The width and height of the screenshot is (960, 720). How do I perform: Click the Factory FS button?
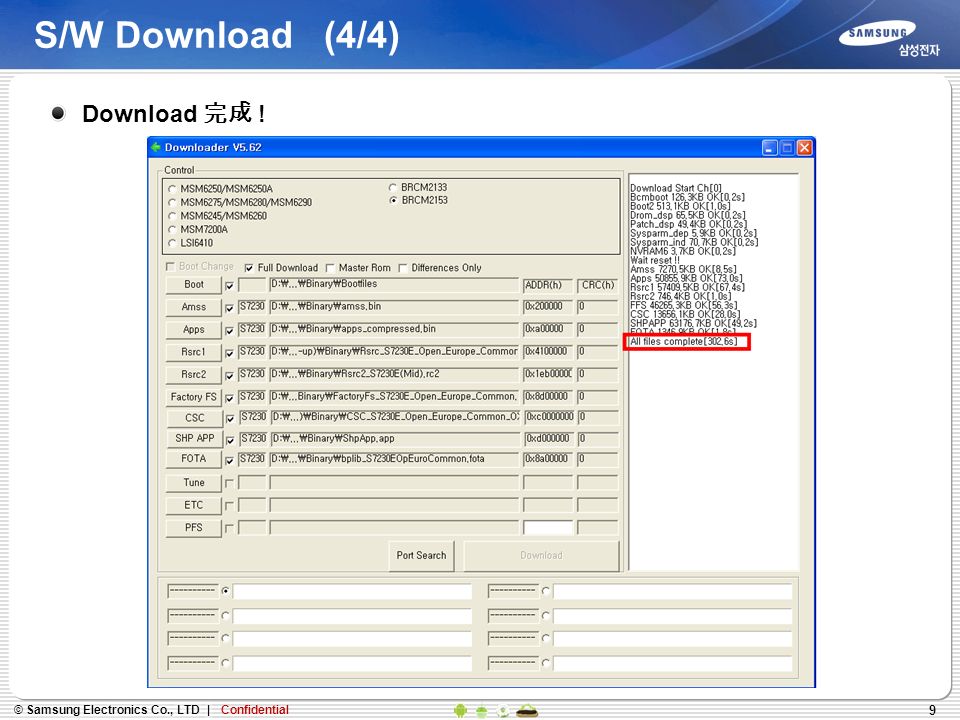[193, 397]
